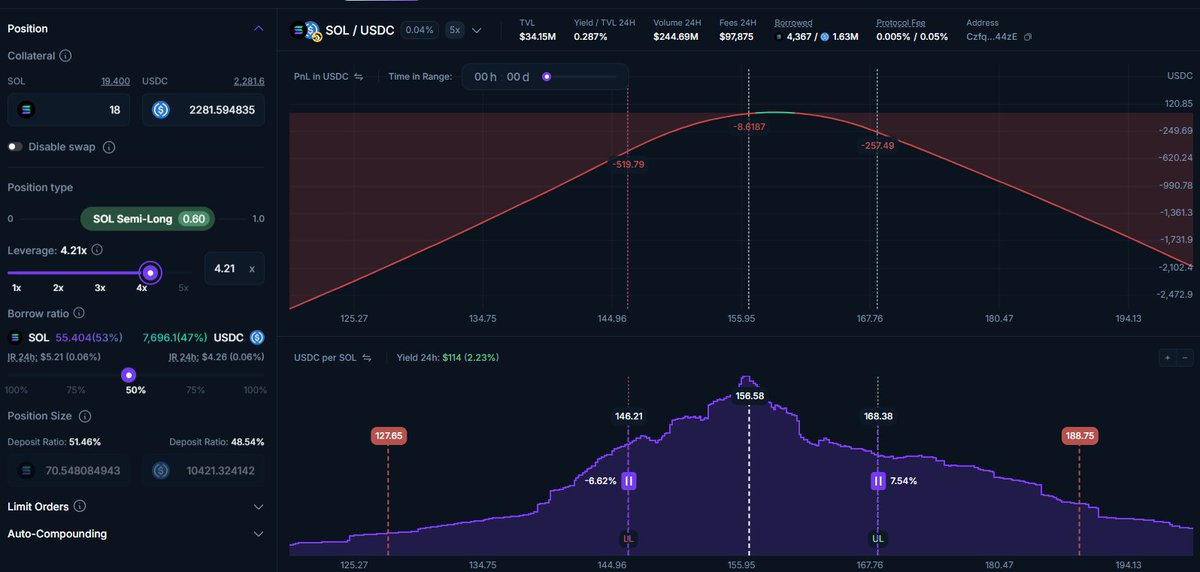The height and width of the screenshot is (572, 1200).
Task: Click the Fees 24H $97,875 value
Action: click(x=736, y=37)
